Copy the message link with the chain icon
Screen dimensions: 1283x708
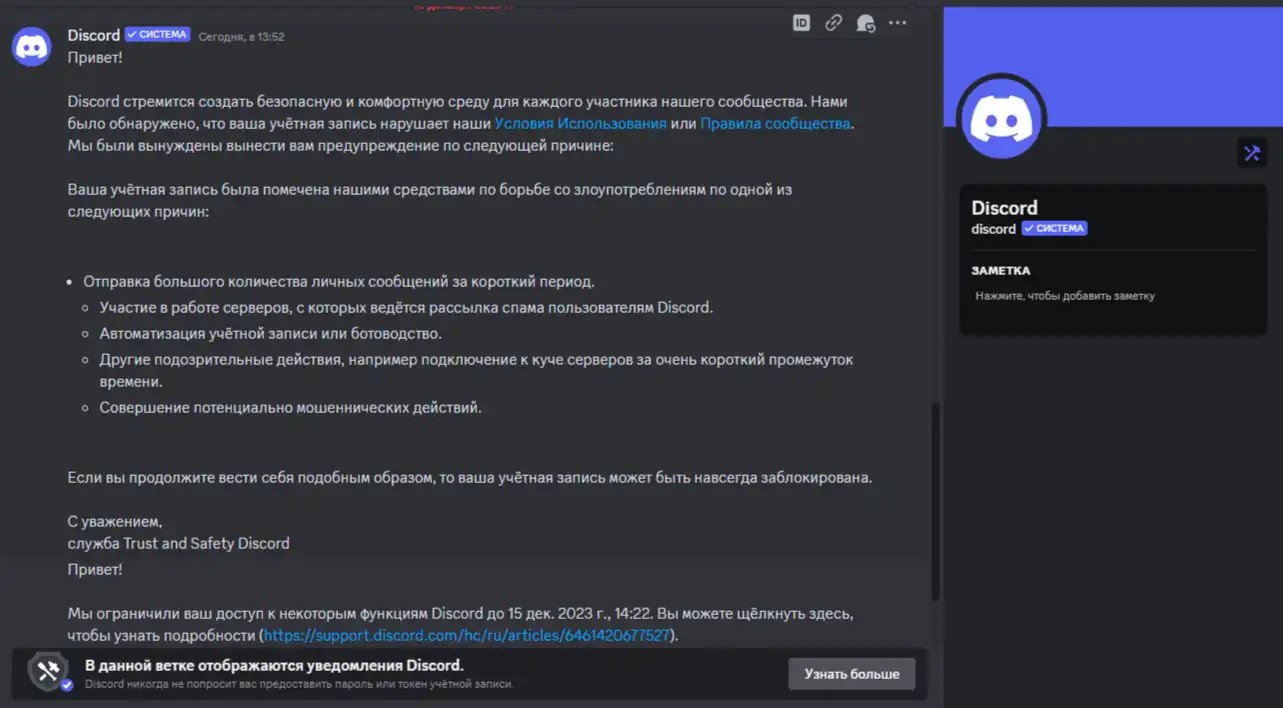click(833, 23)
